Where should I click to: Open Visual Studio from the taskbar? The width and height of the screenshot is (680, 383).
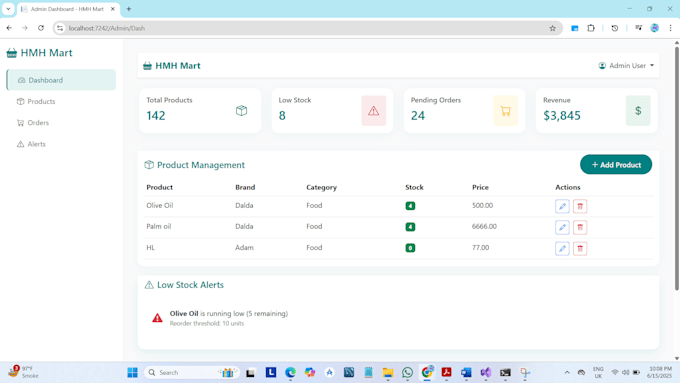(486, 373)
